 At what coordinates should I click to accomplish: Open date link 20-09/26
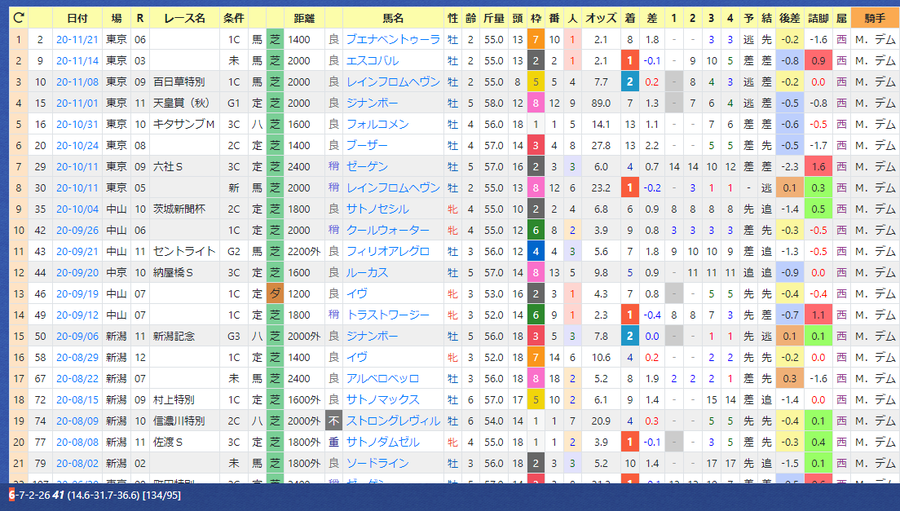tap(77, 230)
